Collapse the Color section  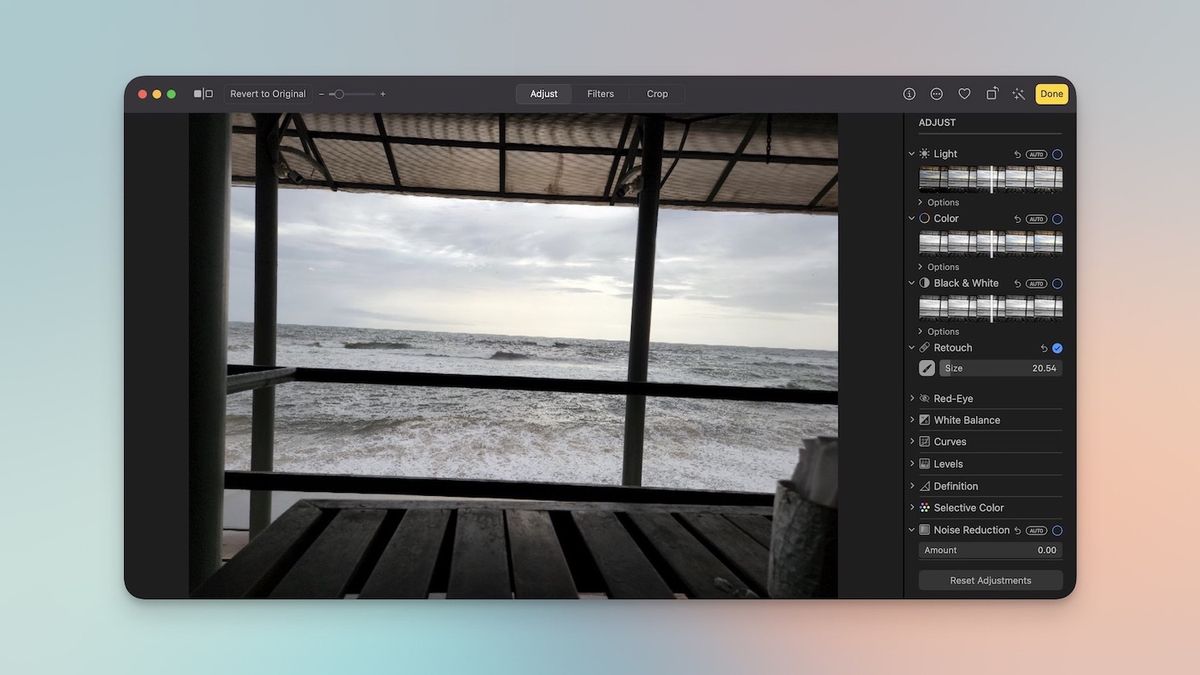click(911, 218)
